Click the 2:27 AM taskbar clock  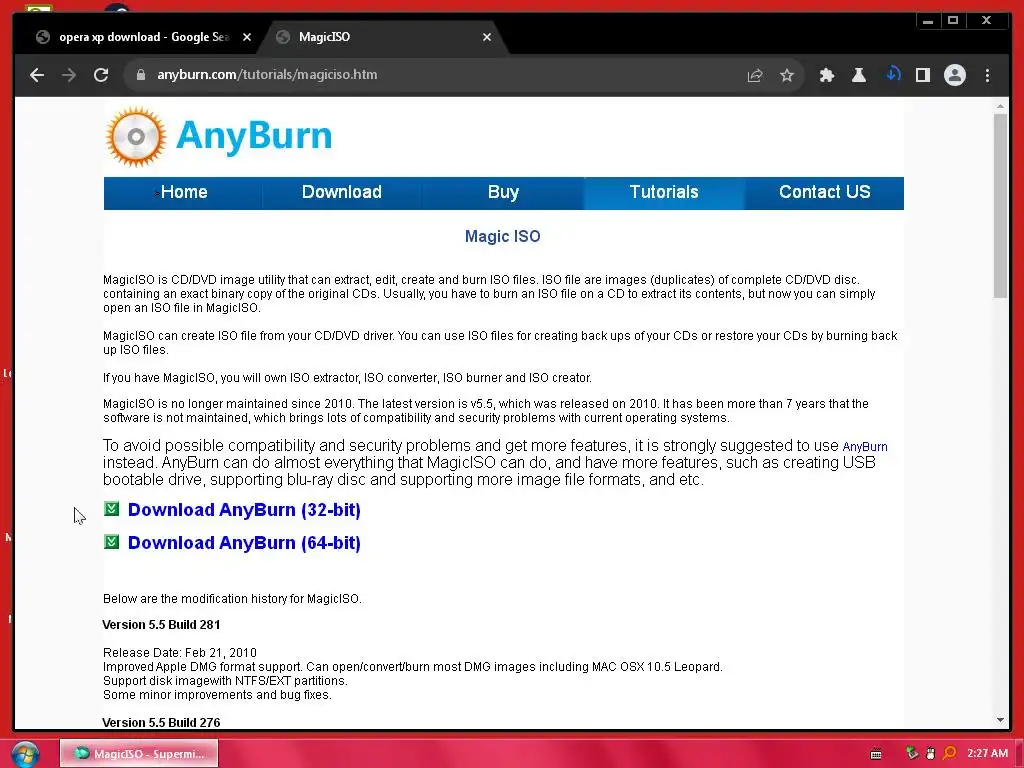[x=987, y=754]
